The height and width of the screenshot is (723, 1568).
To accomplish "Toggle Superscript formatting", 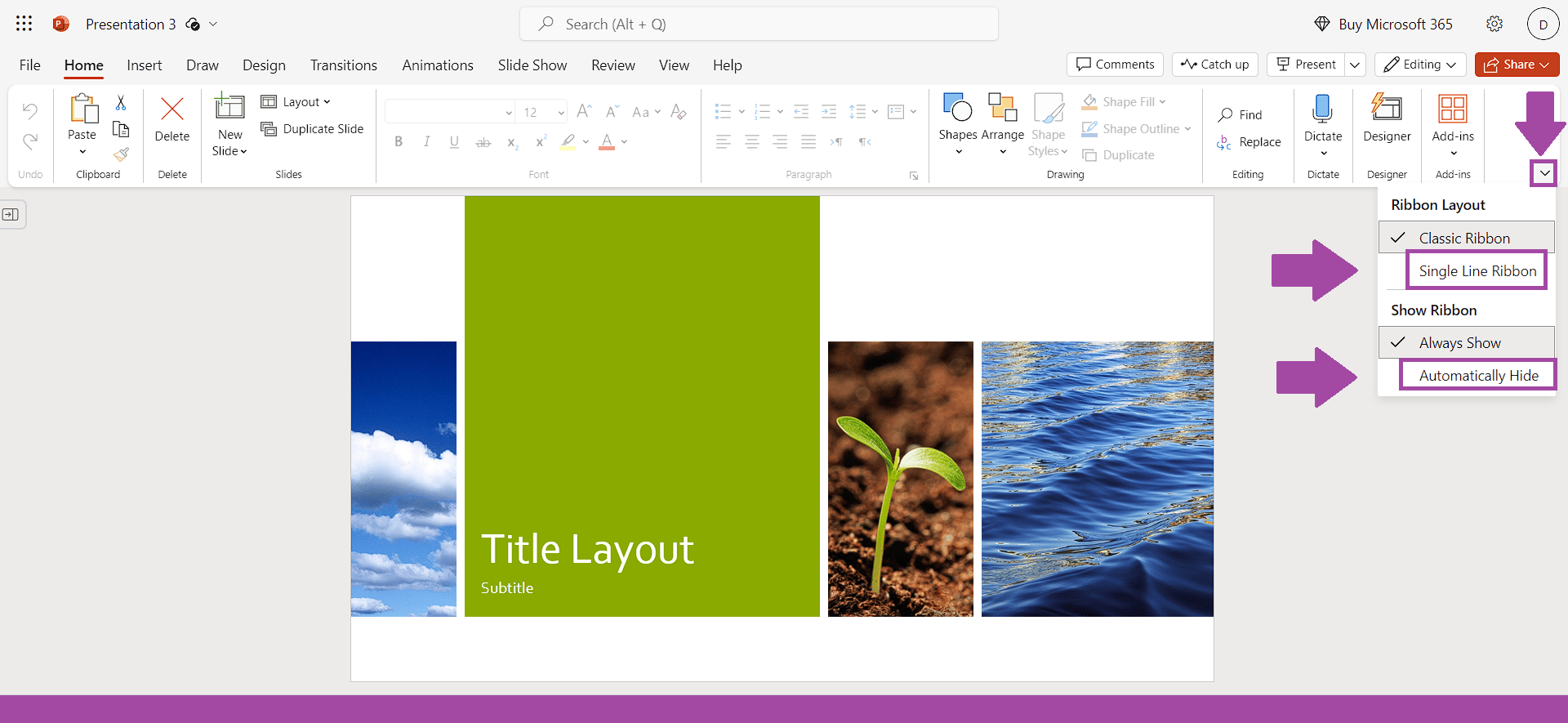I will (540, 141).
